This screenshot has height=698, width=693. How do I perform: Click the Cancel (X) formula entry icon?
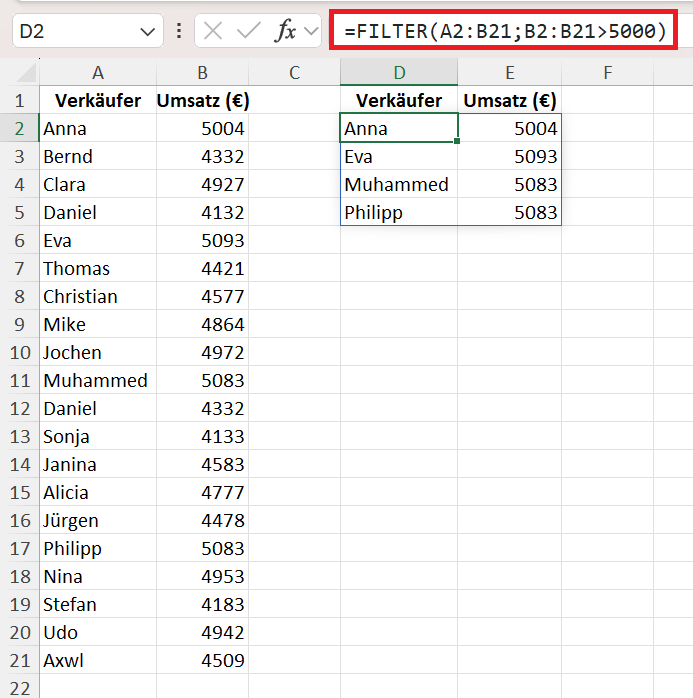(212, 31)
